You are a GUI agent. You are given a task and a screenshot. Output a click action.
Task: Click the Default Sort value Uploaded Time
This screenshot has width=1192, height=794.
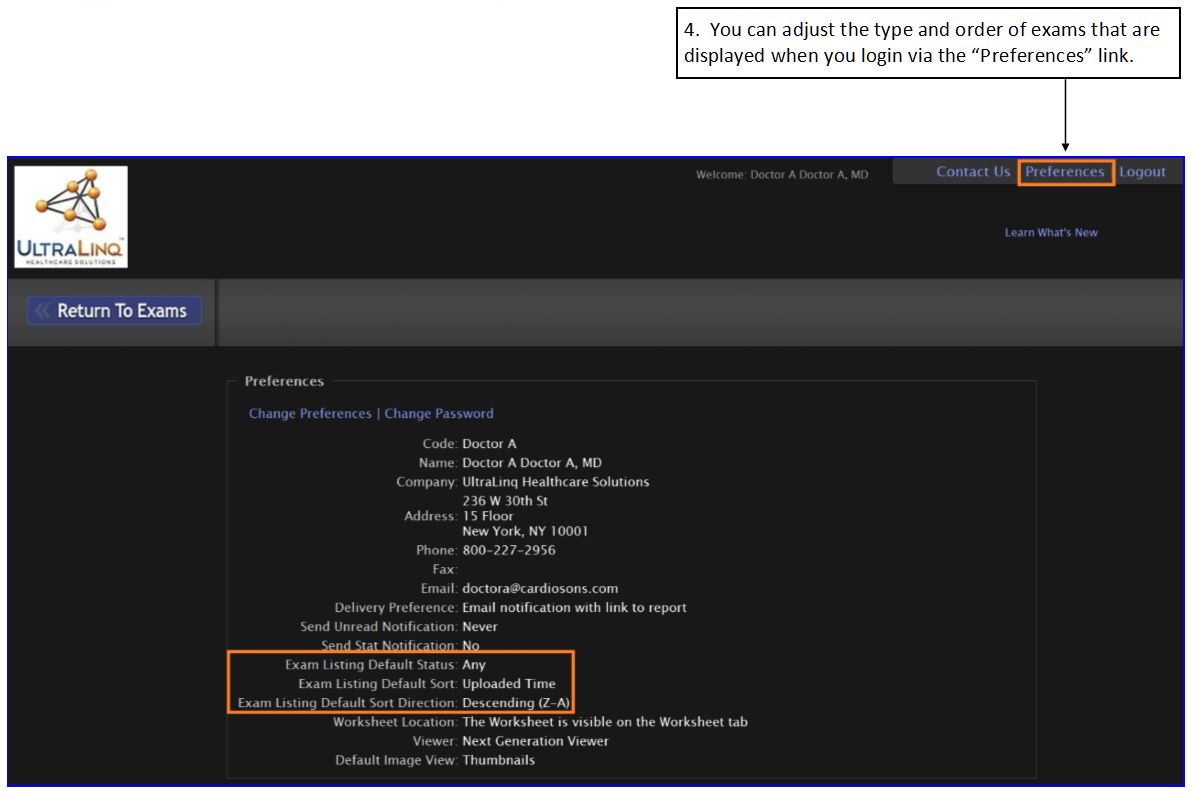pyautogui.click(x=509, y=685)
